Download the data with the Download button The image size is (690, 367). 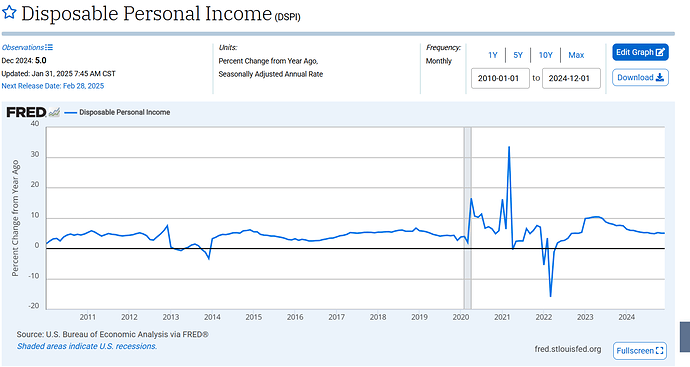pyautogui.click(x=640, y=77)
